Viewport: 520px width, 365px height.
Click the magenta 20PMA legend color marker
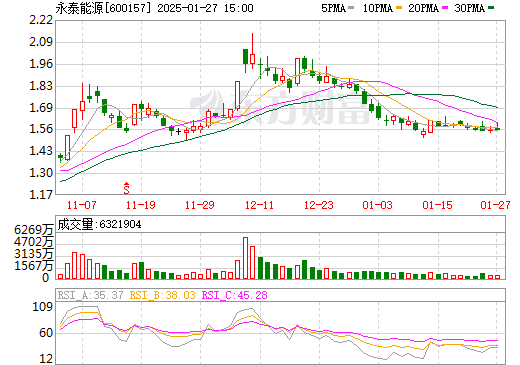point(445,8)
